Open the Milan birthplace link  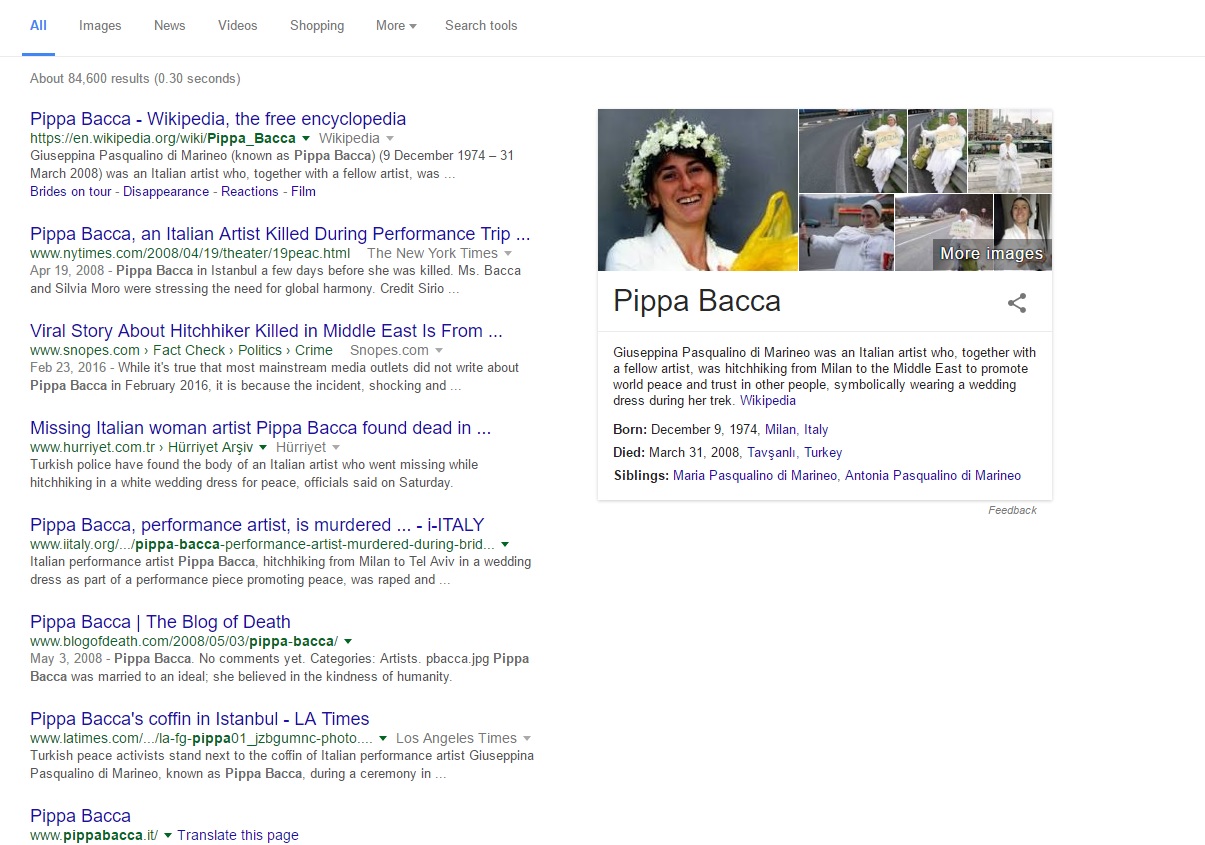pyautogui.click(x=780, y=430)
